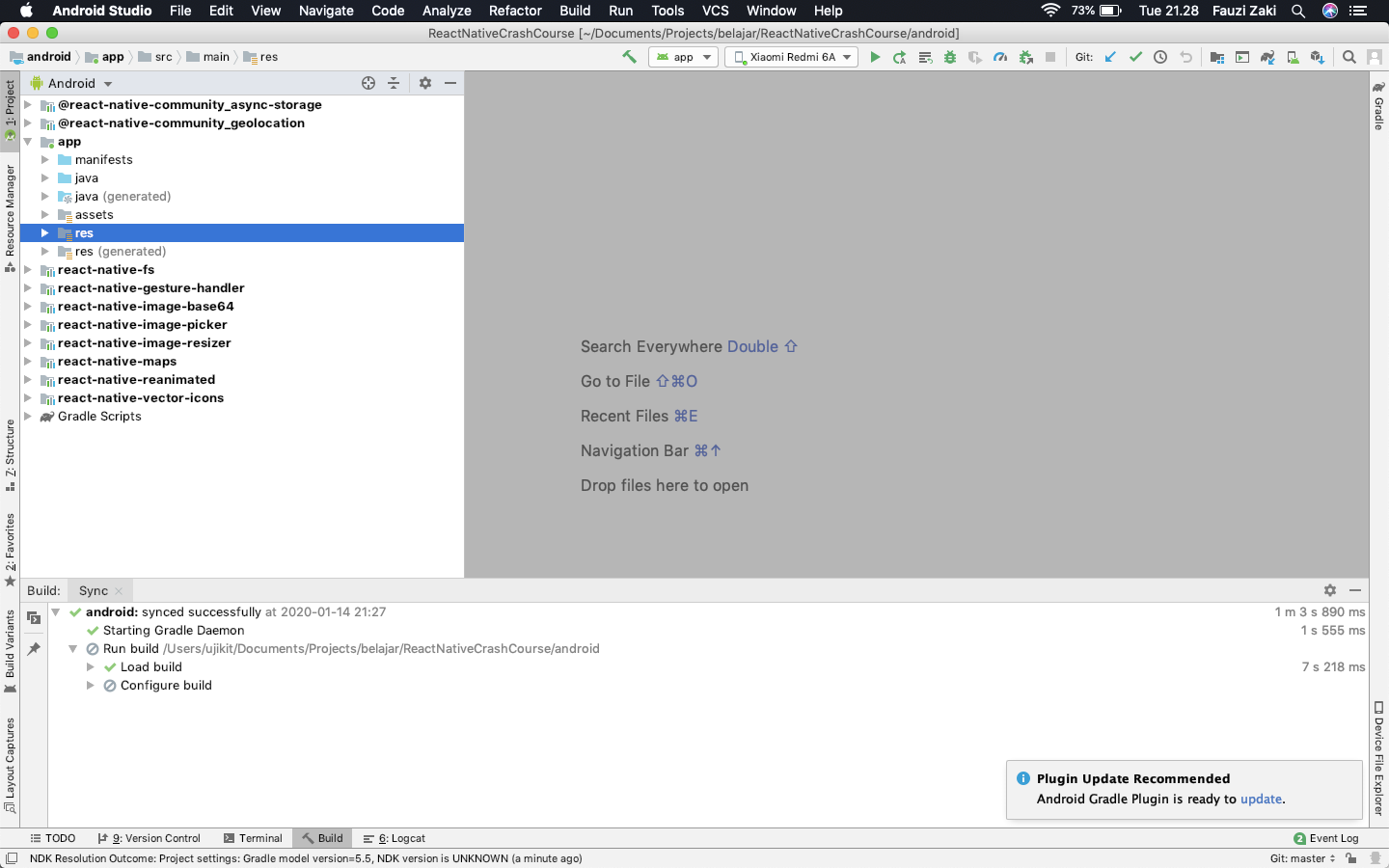Click the Apply Code Changes icon
The height and width of the screenshot is (868, 1389).
click(925, 57)
